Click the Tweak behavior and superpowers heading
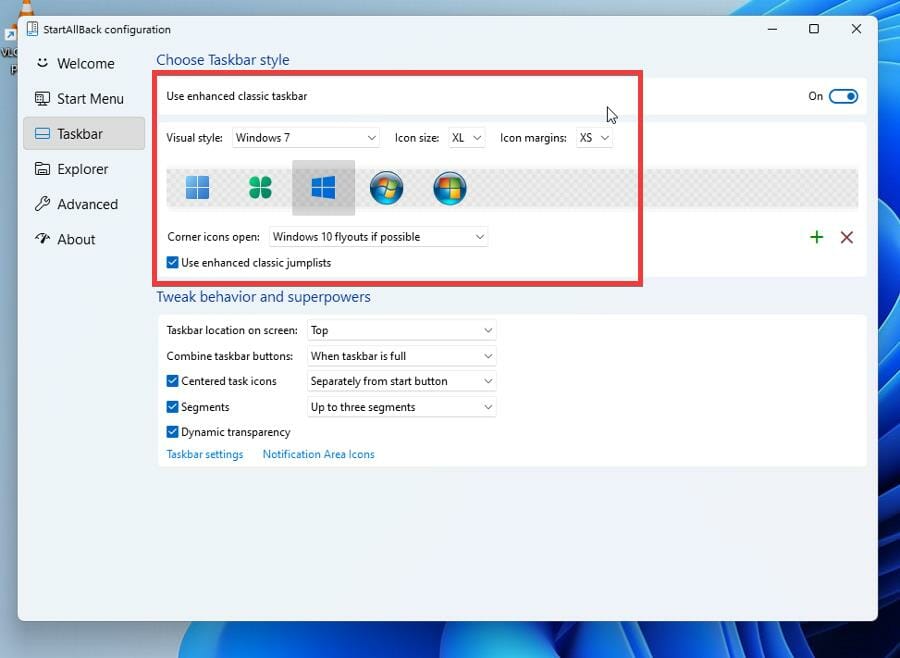900x658 pixels. point(263,297)
